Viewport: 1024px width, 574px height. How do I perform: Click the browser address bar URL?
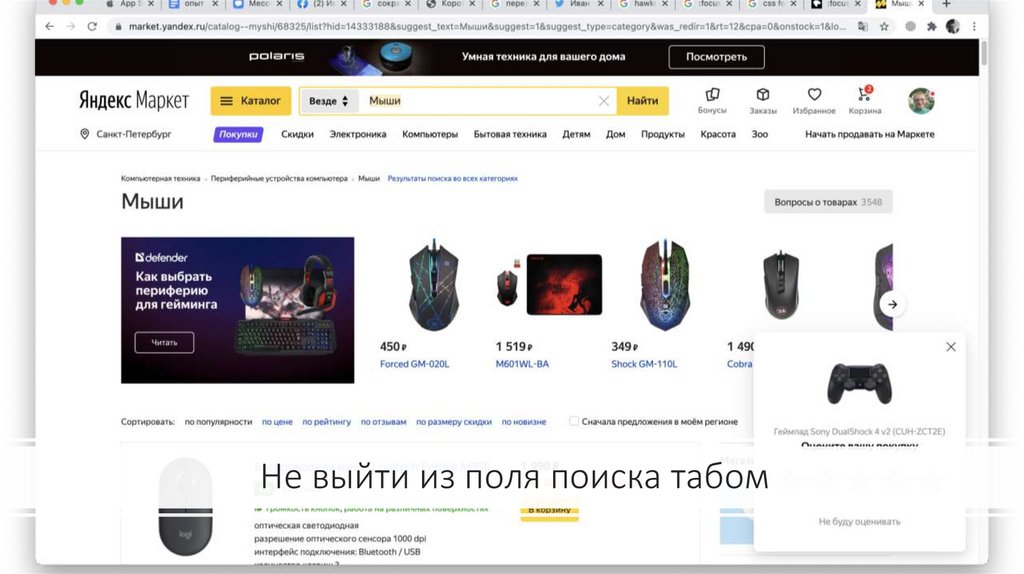pos(487,27)
